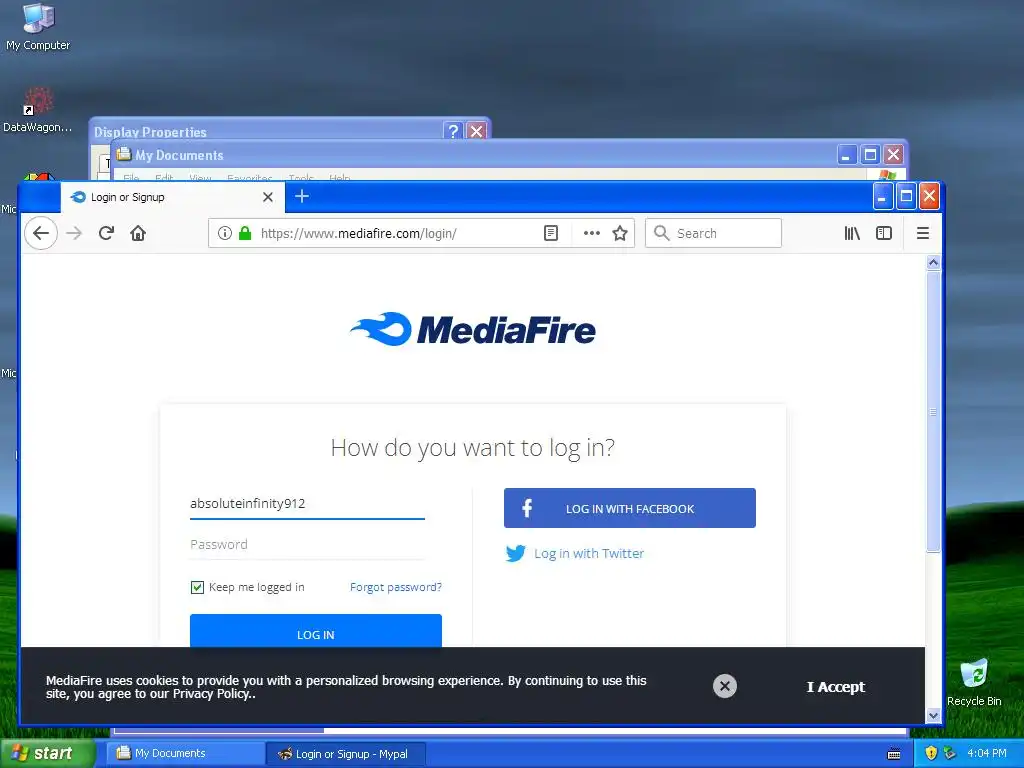This screenshot has width=1024, height=768.
Task: Click the green padlock security icon
Action: (x=245, y=233)
